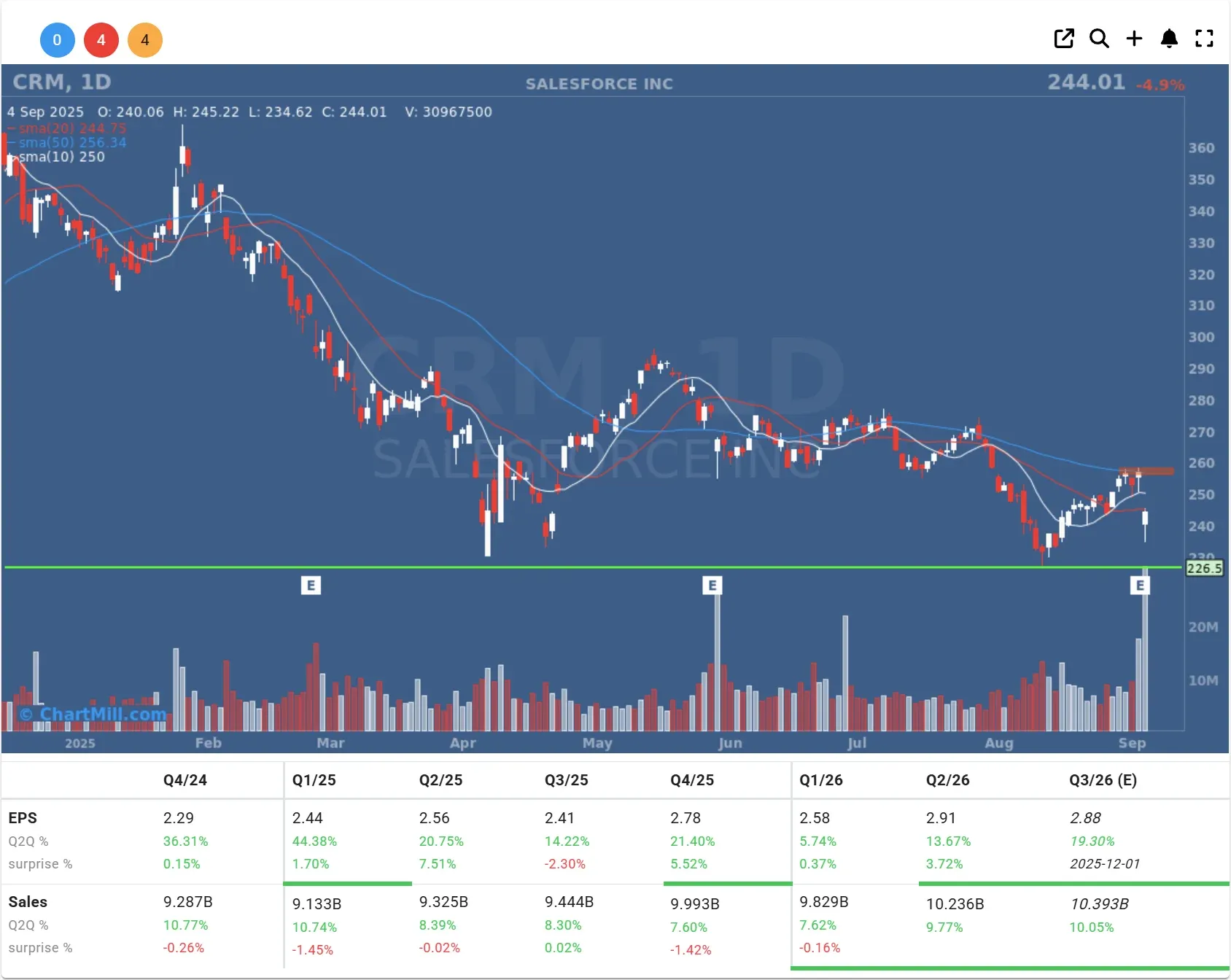
Task: Click the earnings E marker near March
Action: (311, 585)
